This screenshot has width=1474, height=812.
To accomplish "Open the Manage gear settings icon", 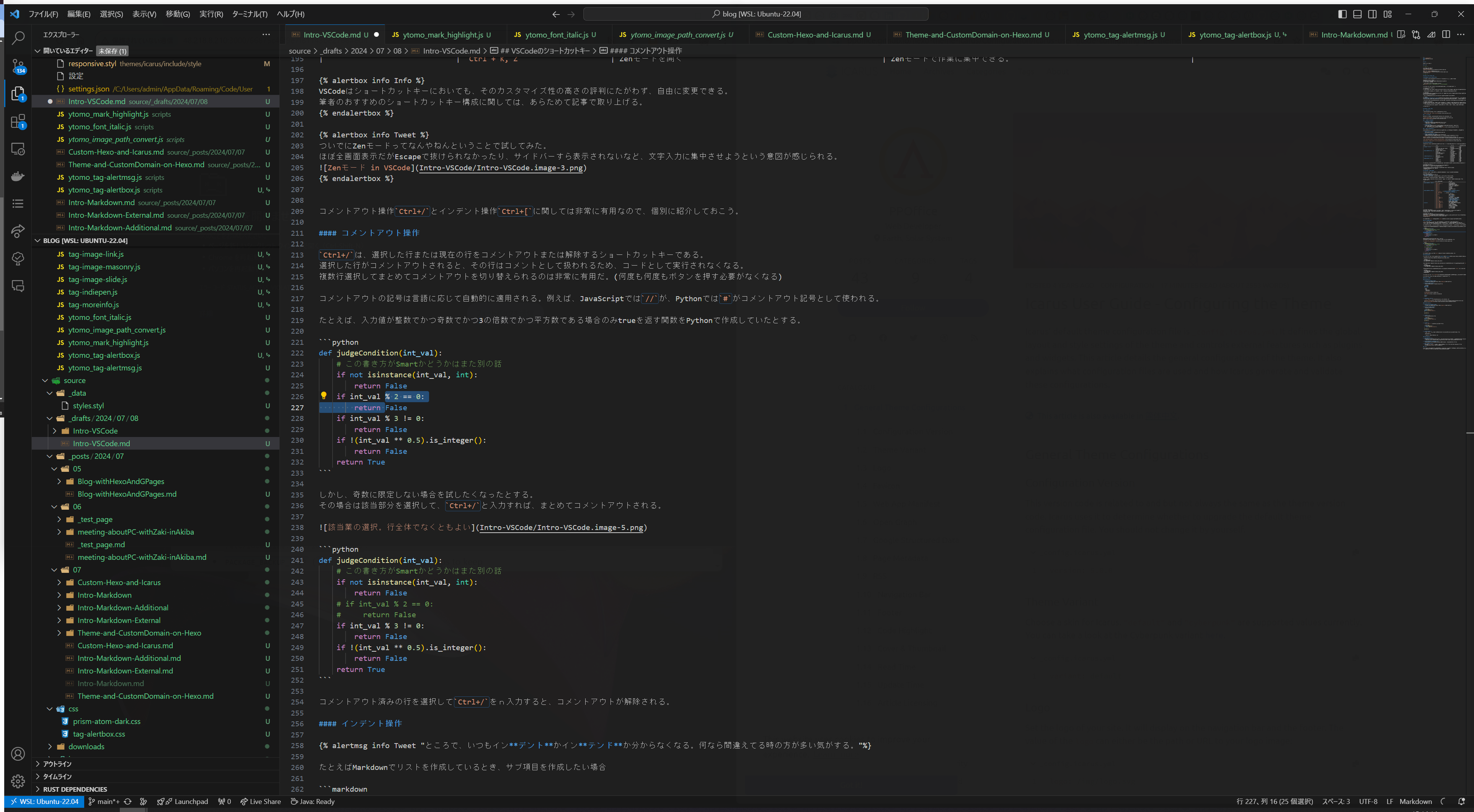I will [18, 781].
